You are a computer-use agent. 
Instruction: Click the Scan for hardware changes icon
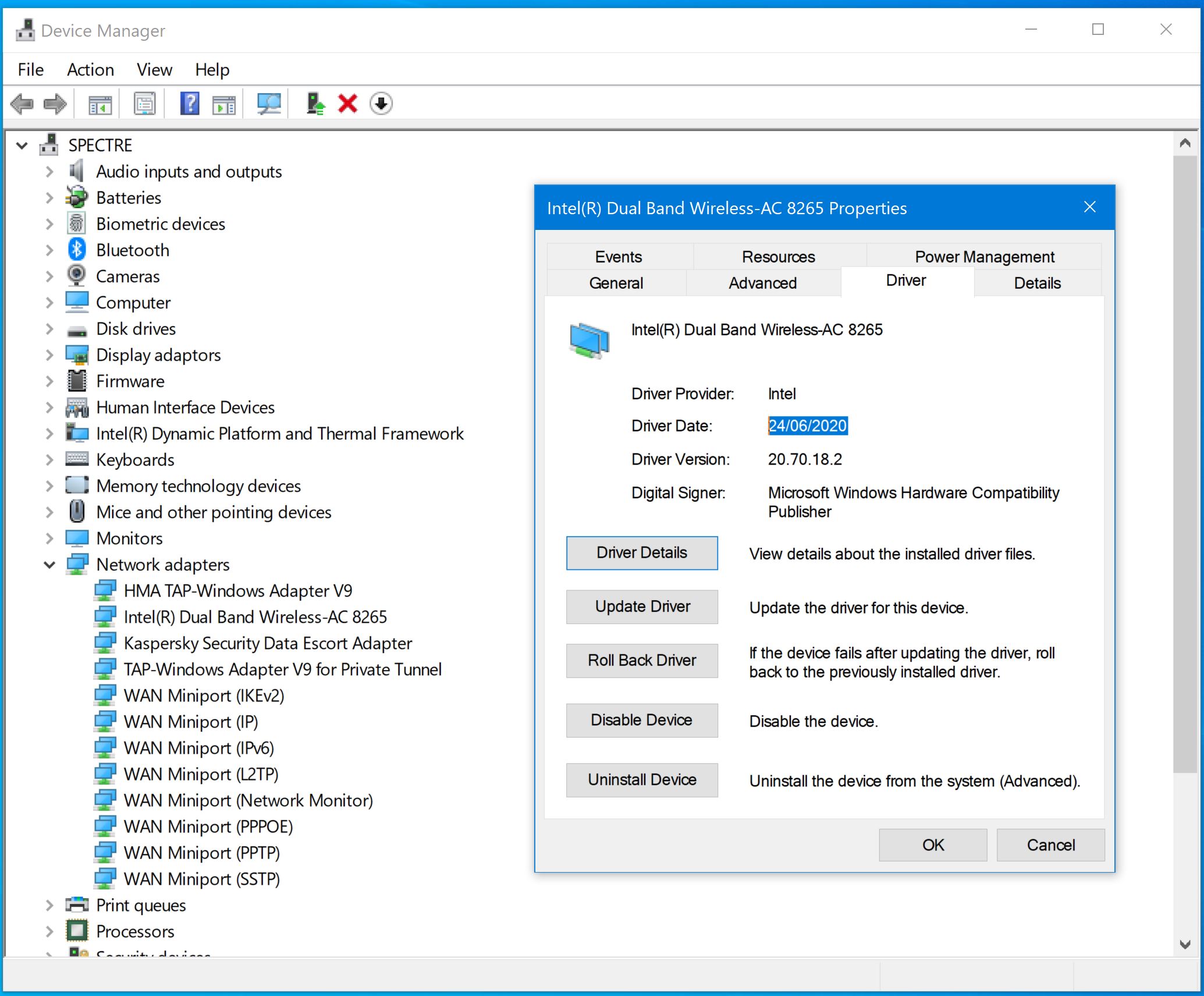click(x=269, y=104)
